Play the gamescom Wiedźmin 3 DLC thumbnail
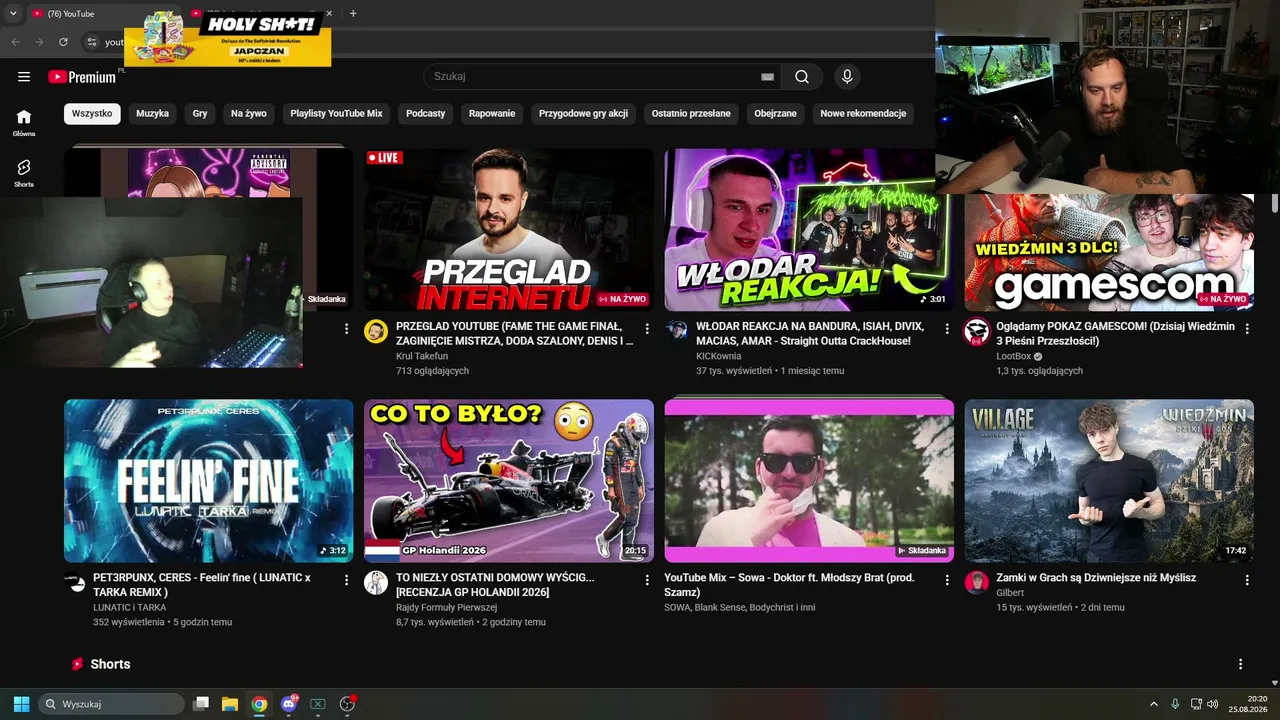Image resolution: width=1280 pixels, height=720 pixels. tap(1109, 253)
